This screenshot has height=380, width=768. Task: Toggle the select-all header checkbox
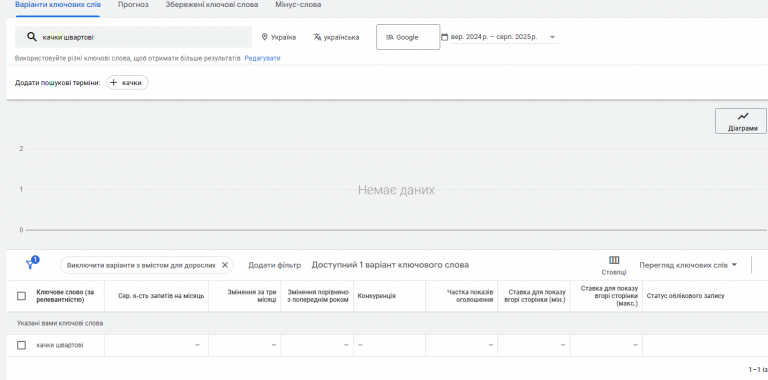(x=22, y=296)
